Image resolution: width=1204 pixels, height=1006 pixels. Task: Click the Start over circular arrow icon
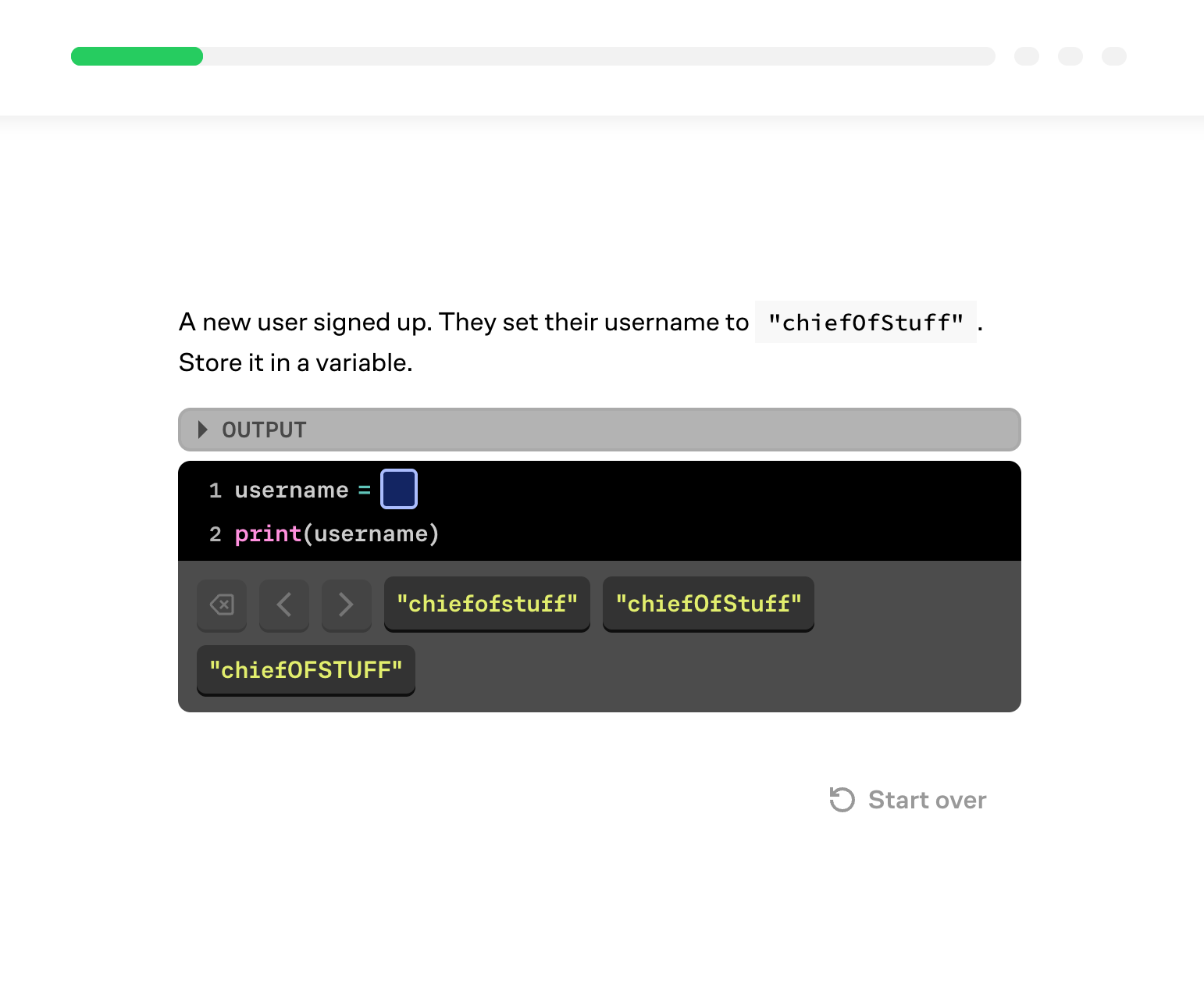pos(842,800)
